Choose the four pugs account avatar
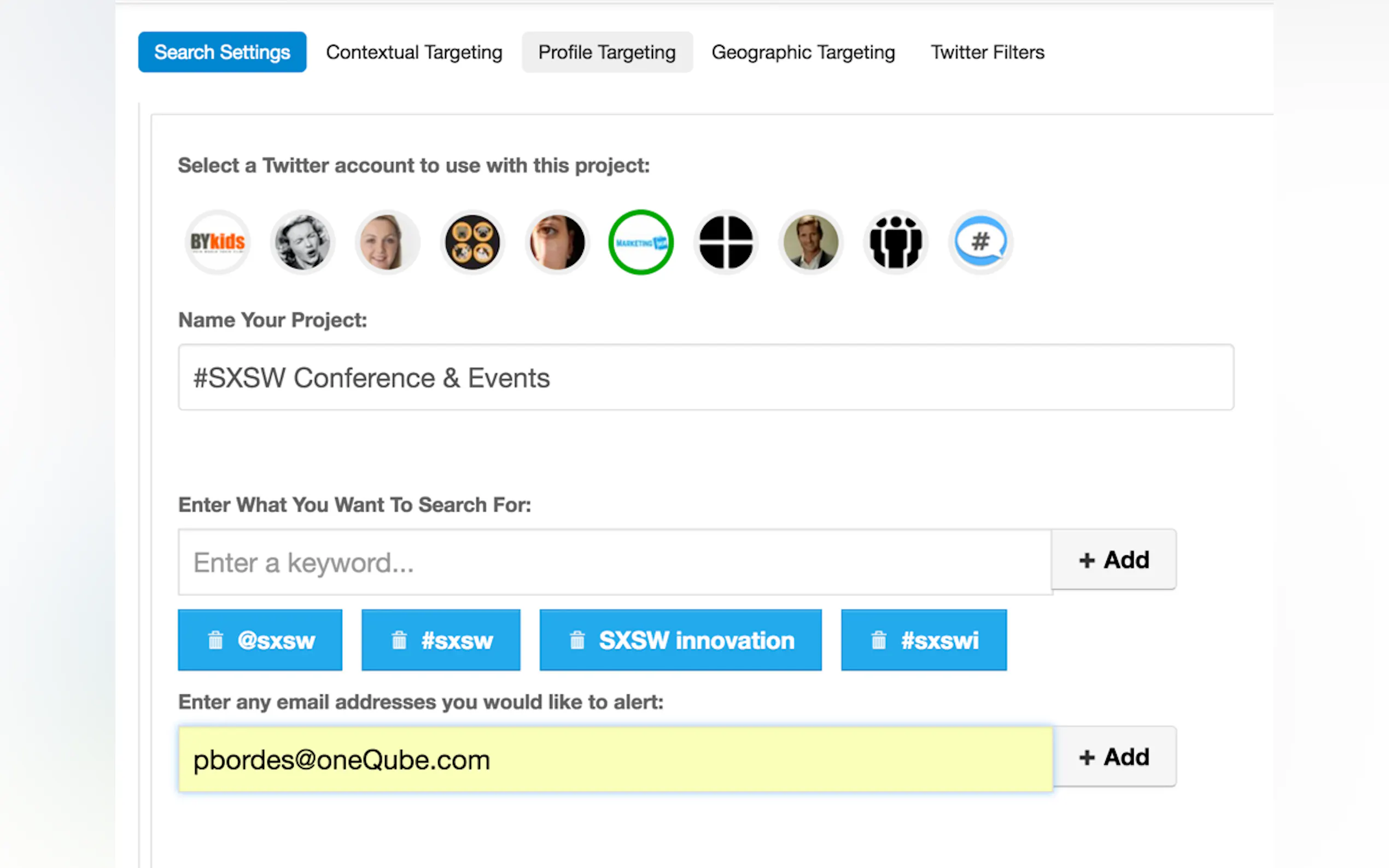 [472, 242]
